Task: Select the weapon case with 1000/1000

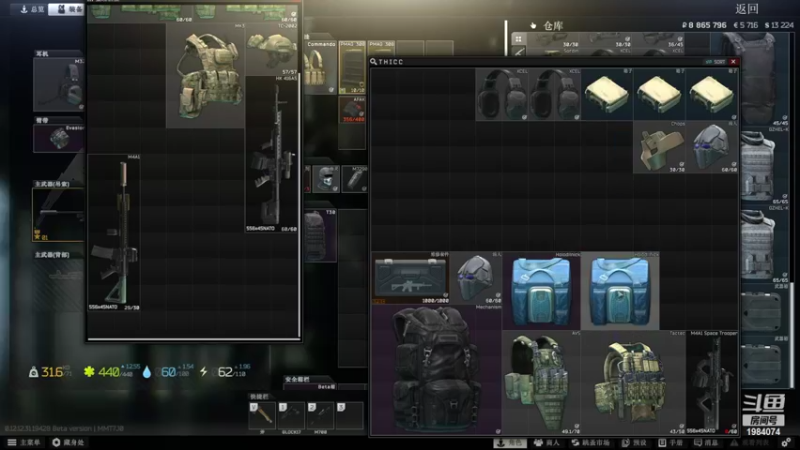Action: [x=411, y=278]
